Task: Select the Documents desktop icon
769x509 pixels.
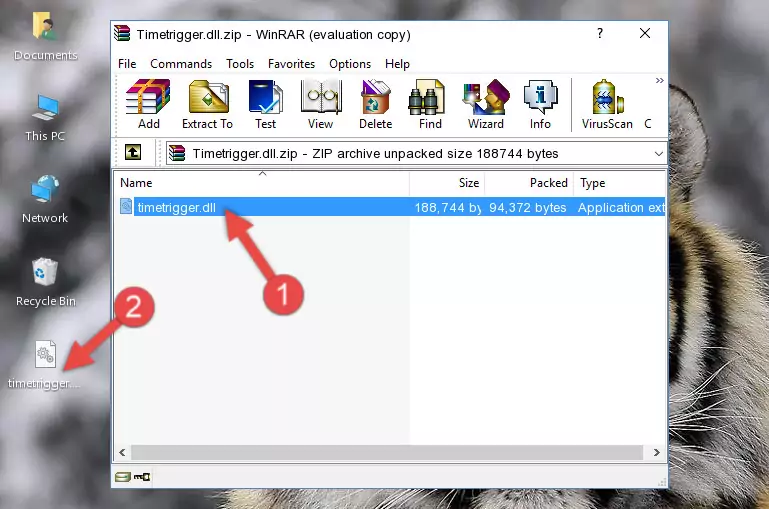Action: (x=45, y=37)
